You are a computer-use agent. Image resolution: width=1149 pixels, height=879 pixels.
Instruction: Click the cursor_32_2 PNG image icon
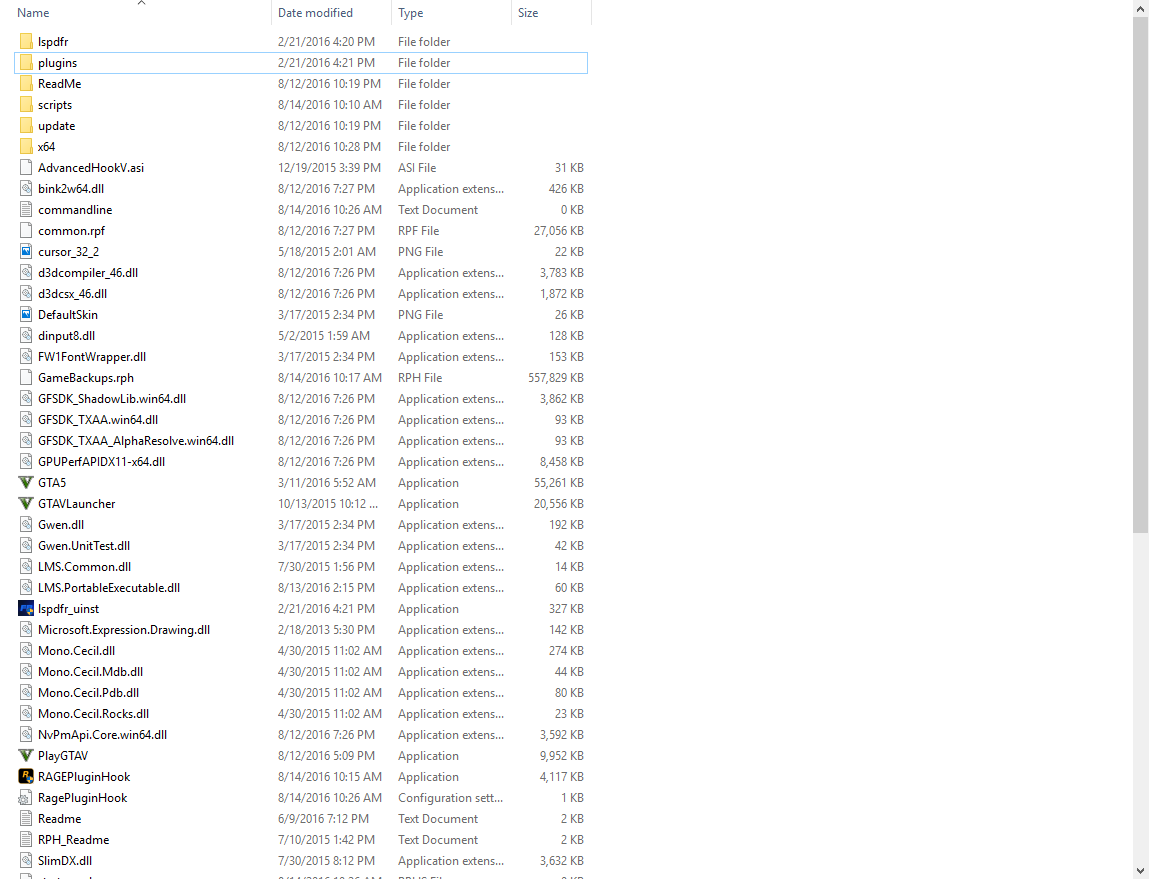point(26,252)
